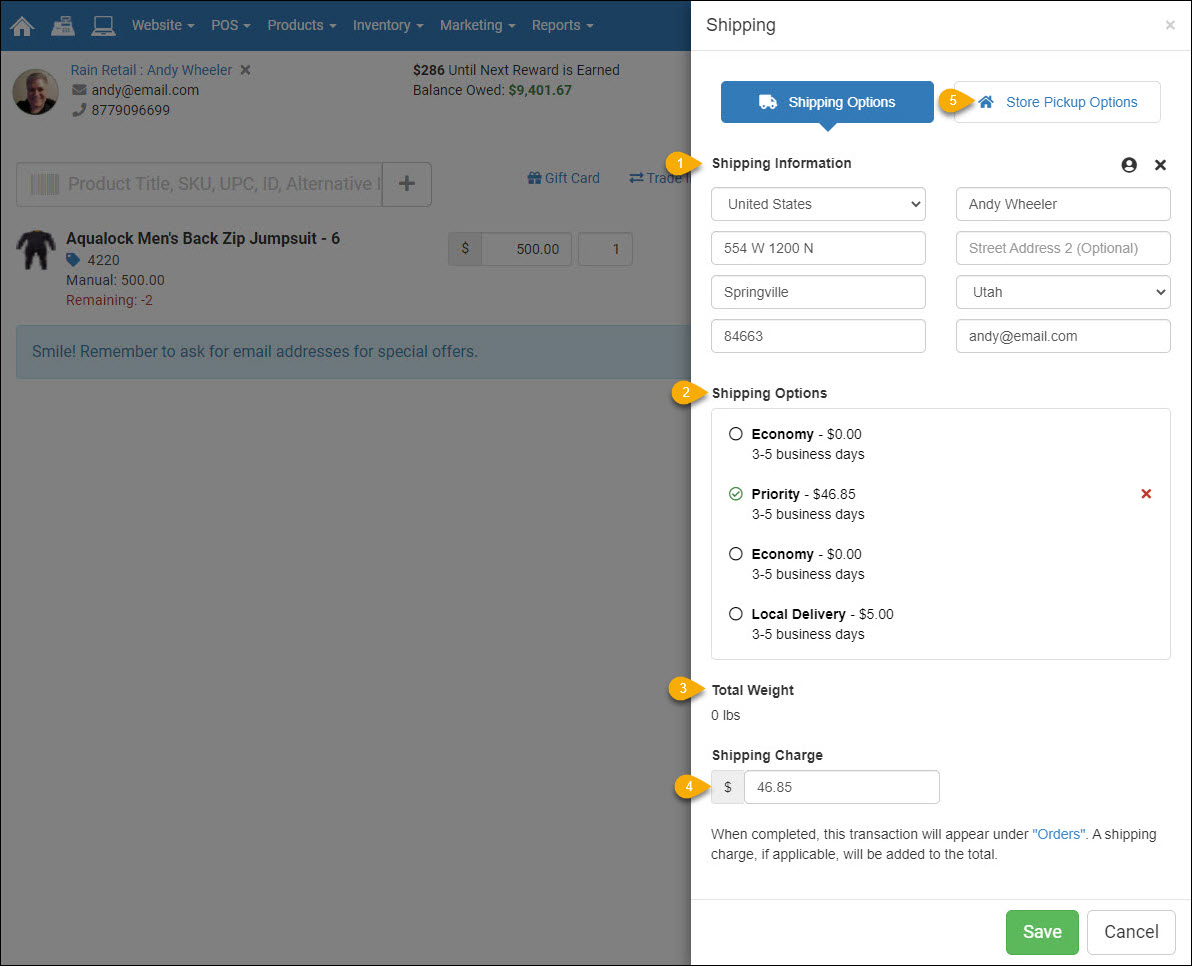Select the Local Delivery shipping option
This screenshot has height=966, width=1192.
click(x=736, y=614)
